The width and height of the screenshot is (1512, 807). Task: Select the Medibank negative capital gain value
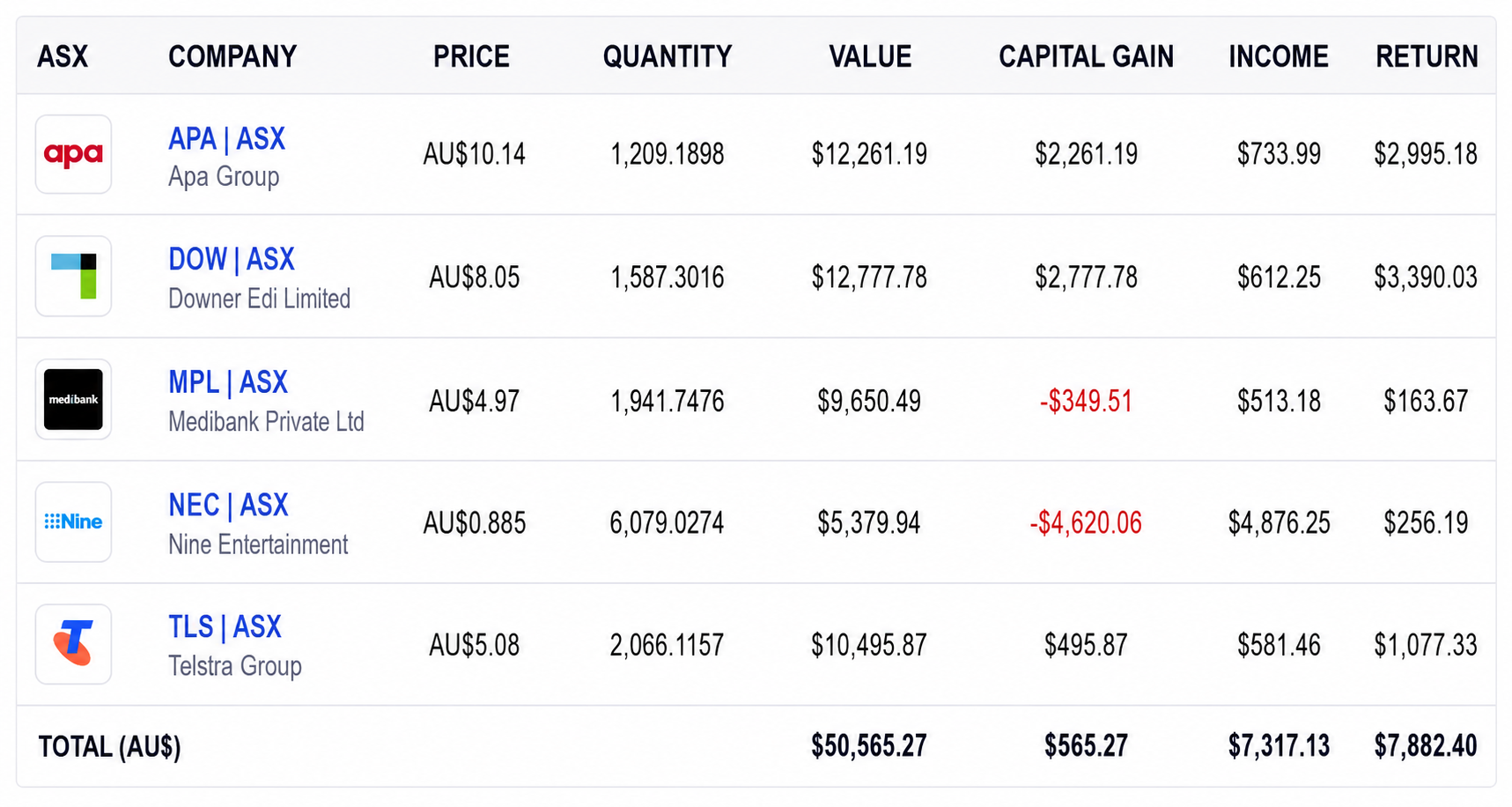(1086, 401)
